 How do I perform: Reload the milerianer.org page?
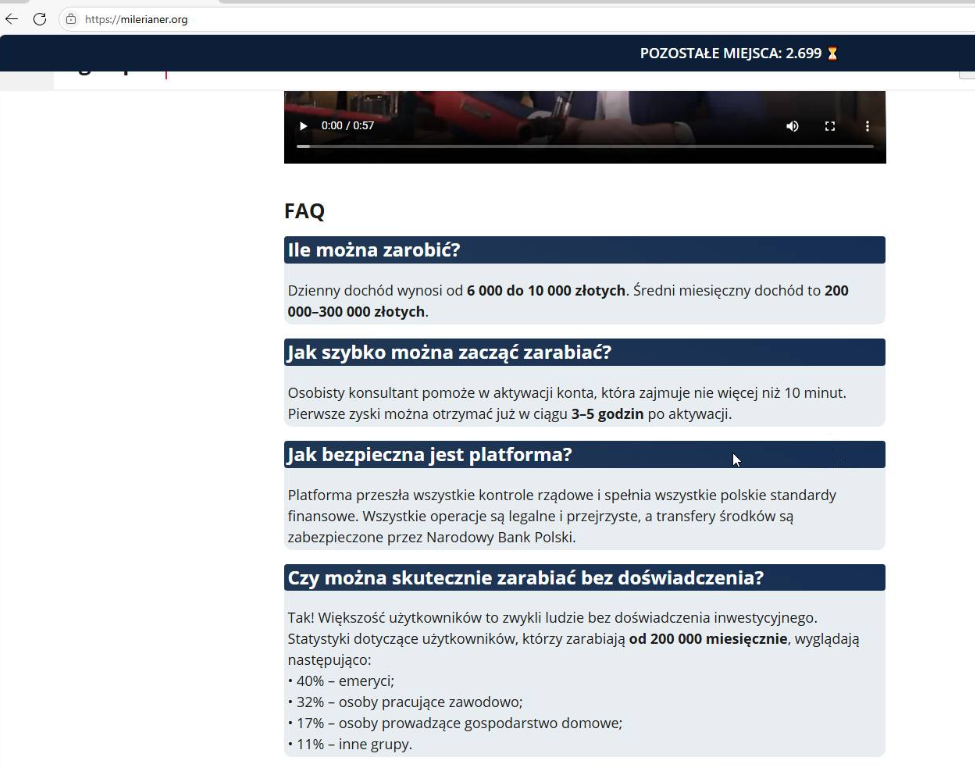coord(39,17)
